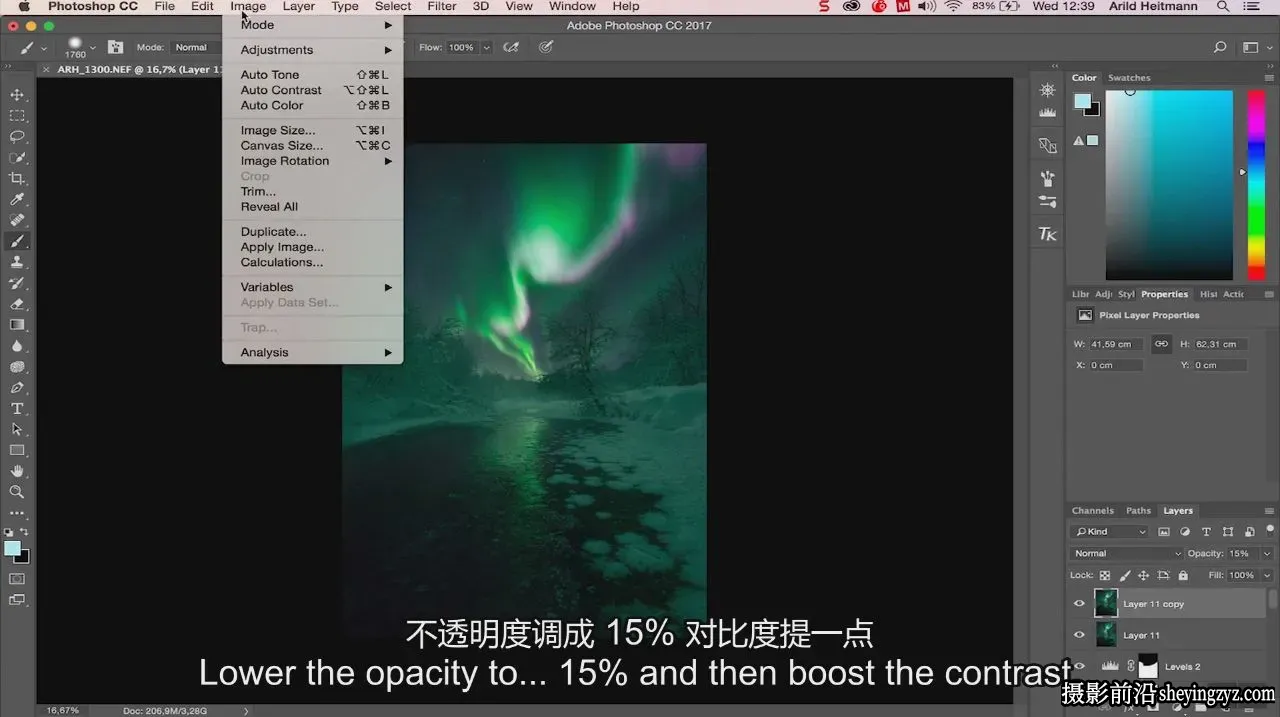1280x717 pixels.
Task: Switch to the Channels tab
Action: point(1092,510)
